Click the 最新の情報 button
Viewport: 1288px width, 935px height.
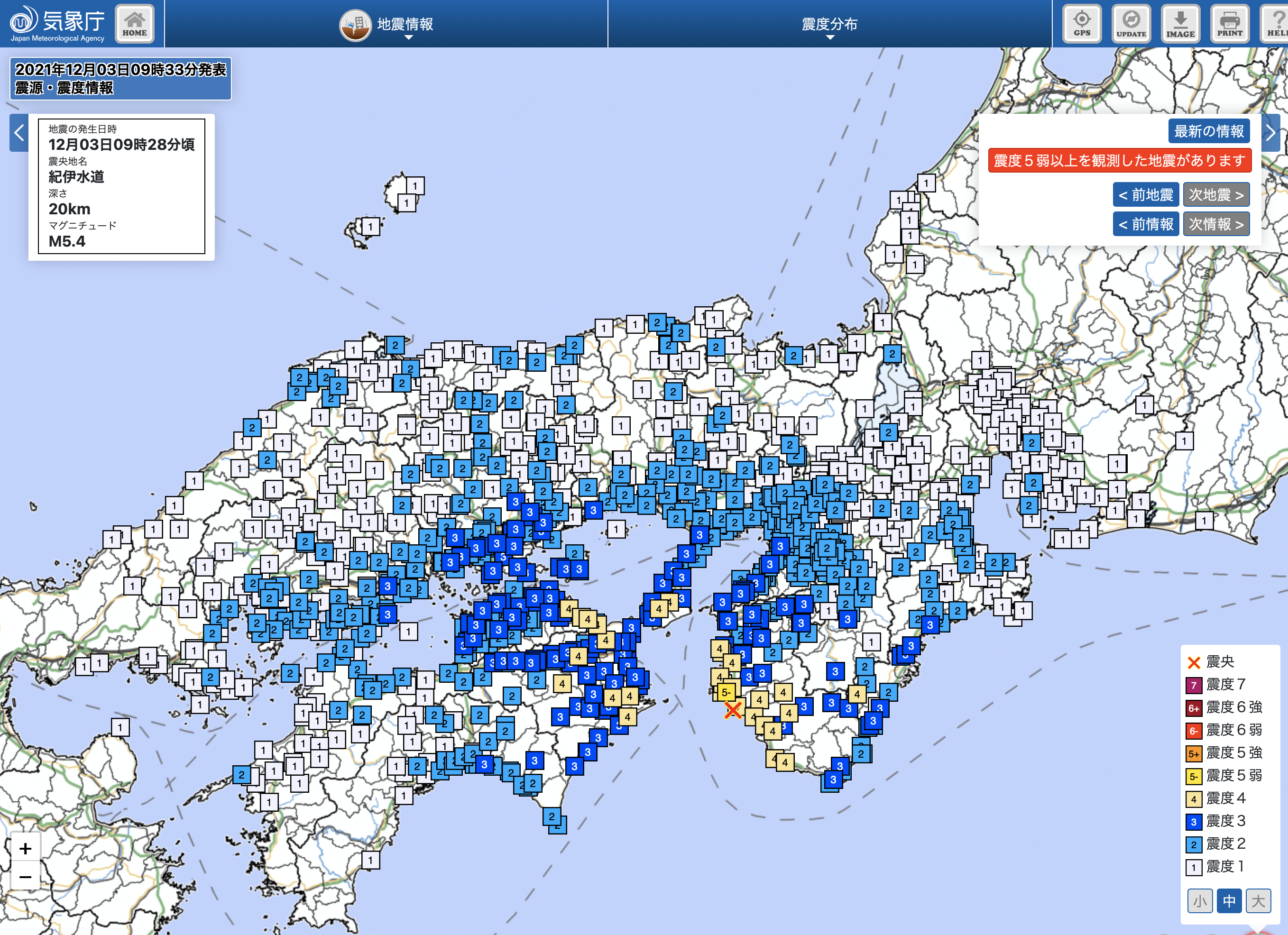point(1208,131)
